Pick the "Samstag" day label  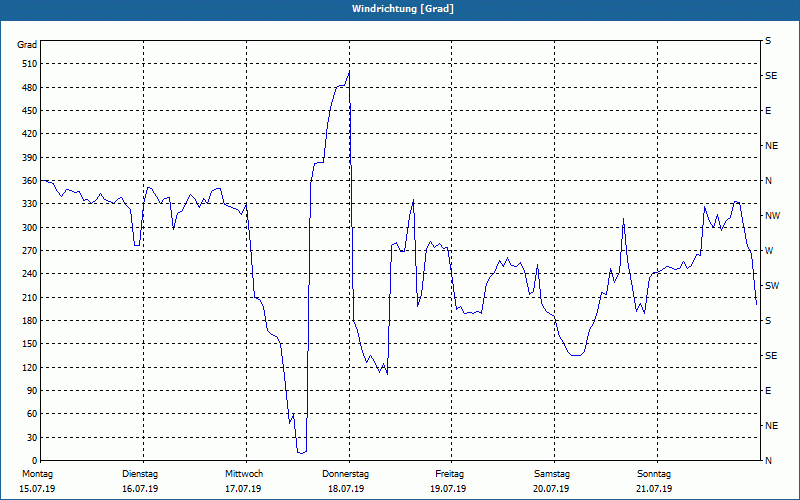click(x=552, y=474)
